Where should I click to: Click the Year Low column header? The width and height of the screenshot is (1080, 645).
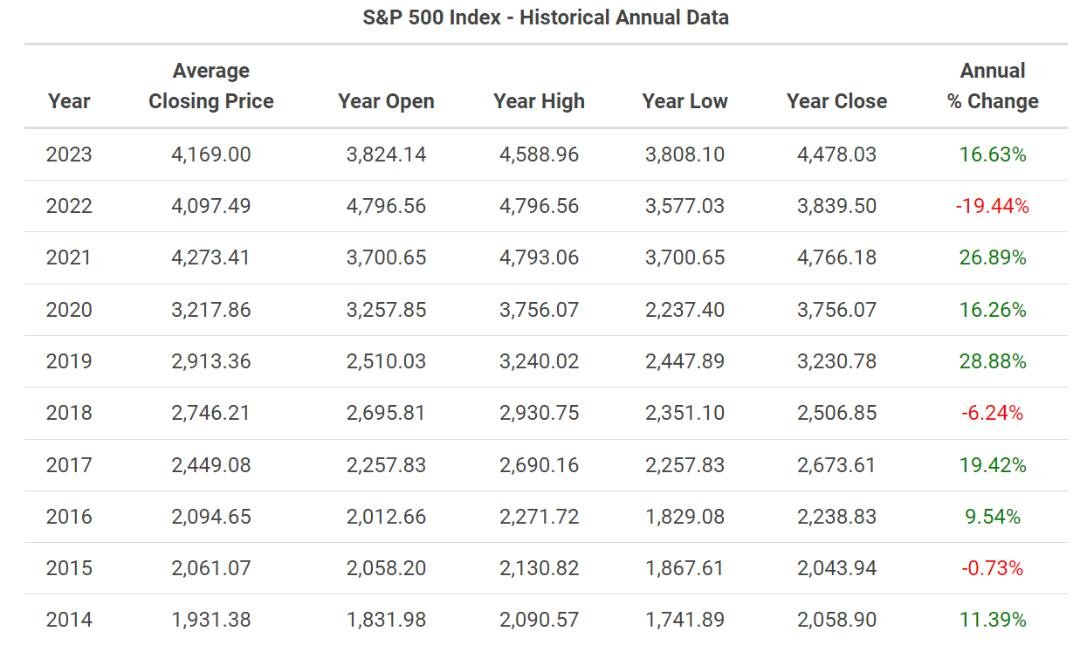pos(685,101)
